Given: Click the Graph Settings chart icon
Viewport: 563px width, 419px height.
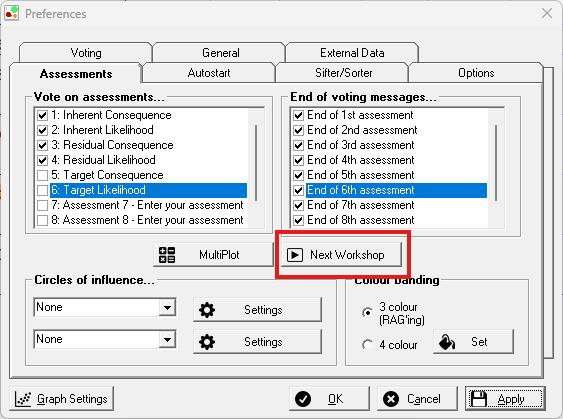Looking at the screenshot, I should tap(23, 399).
